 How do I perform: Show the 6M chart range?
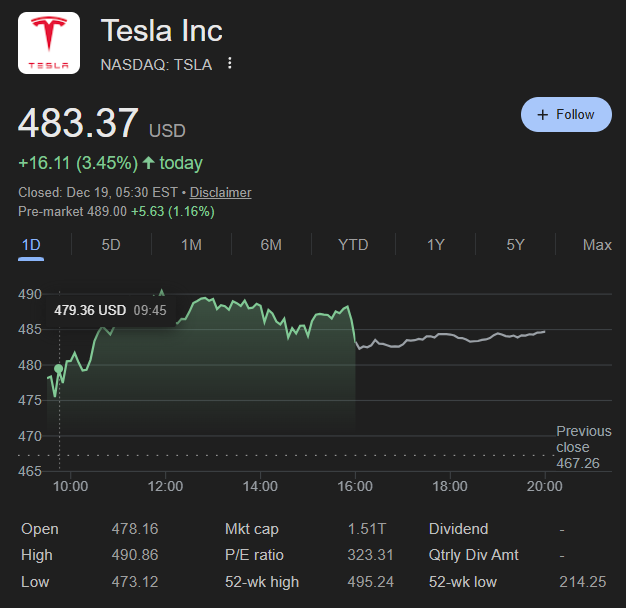(x=271, y=245)
